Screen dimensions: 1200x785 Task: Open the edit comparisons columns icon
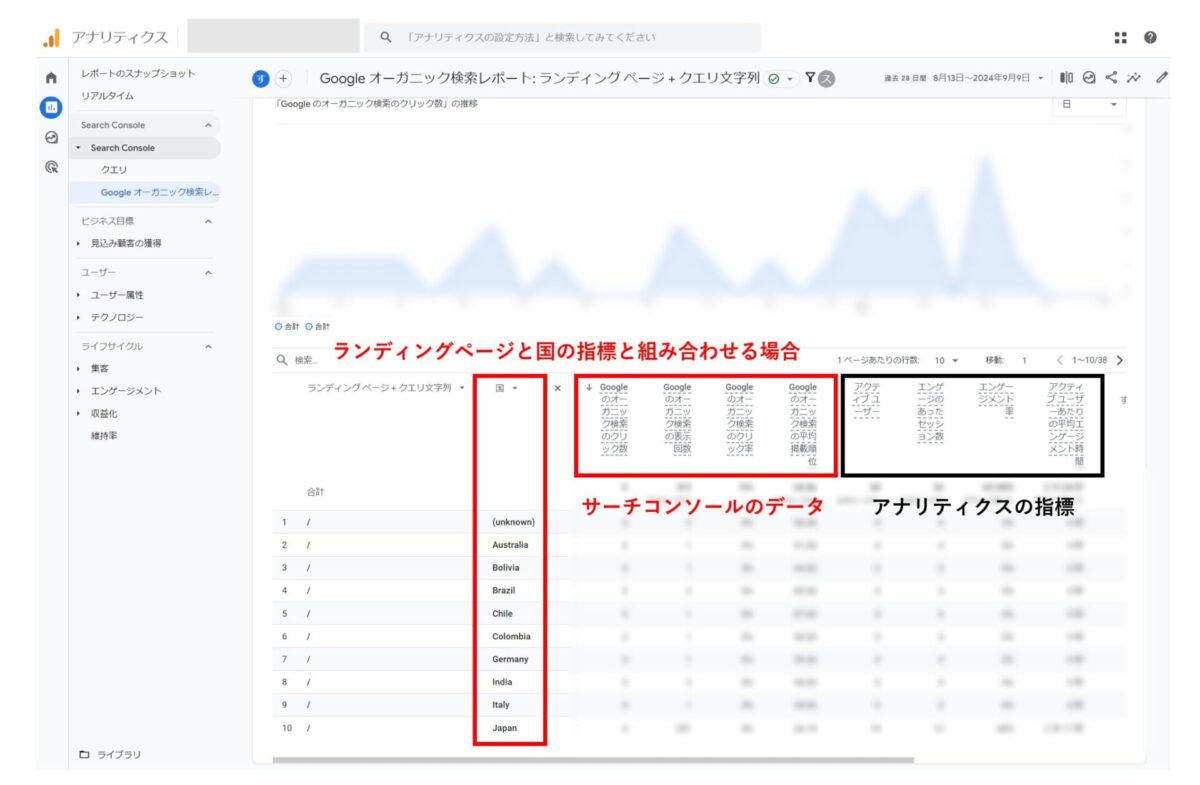1067,77
